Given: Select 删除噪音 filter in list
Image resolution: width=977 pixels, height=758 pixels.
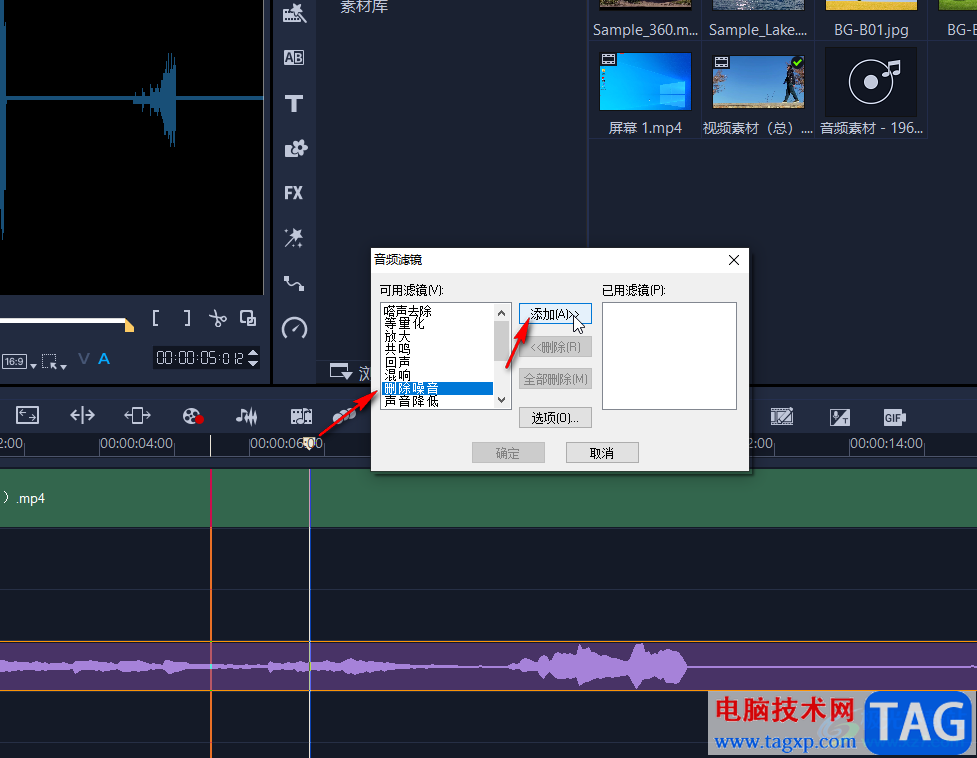Looking at the screenshot, I should click(437, 388).
